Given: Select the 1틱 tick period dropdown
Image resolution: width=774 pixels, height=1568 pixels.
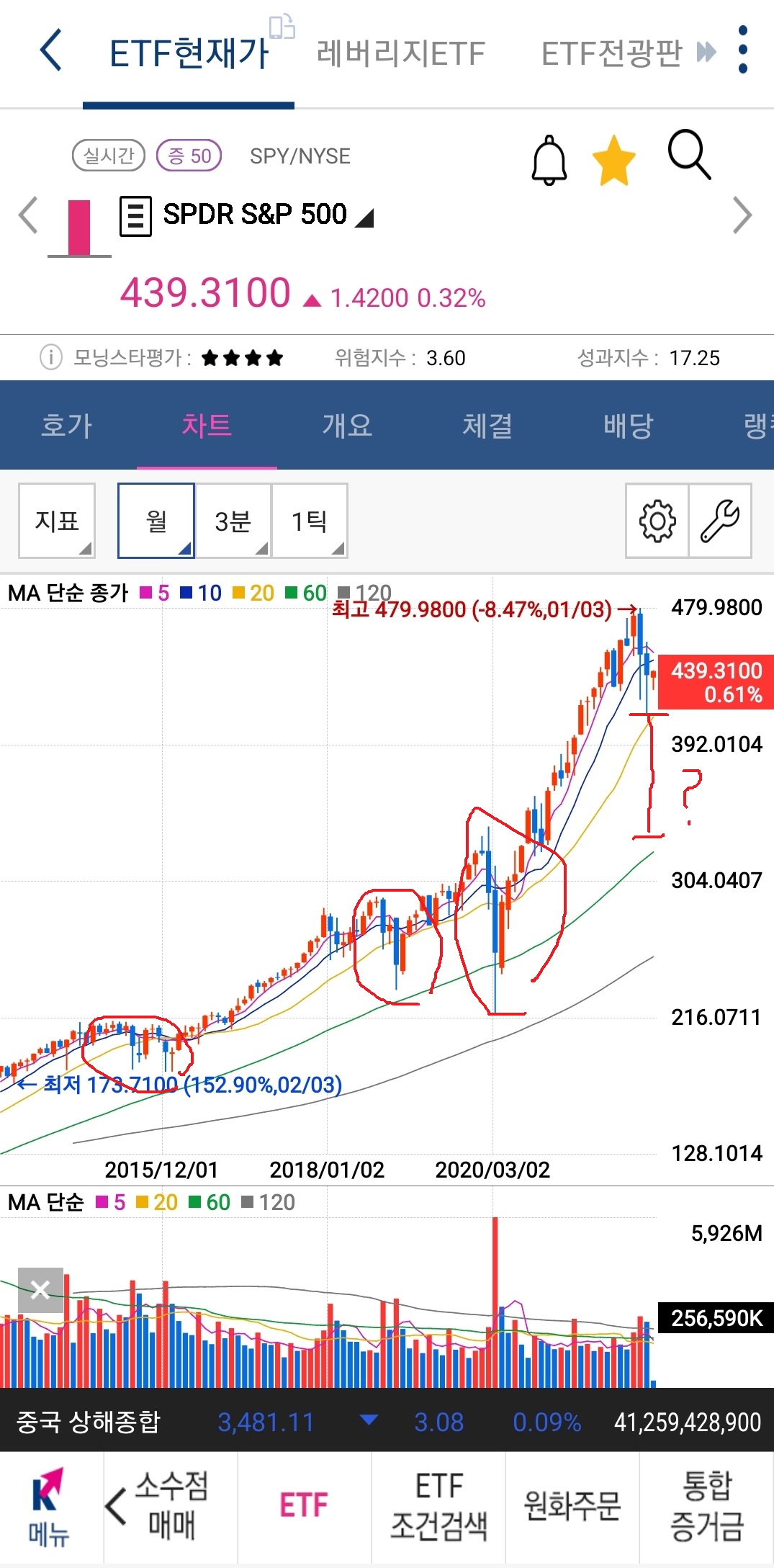Looking at the screenshot, I should click(x=310, y=521).
